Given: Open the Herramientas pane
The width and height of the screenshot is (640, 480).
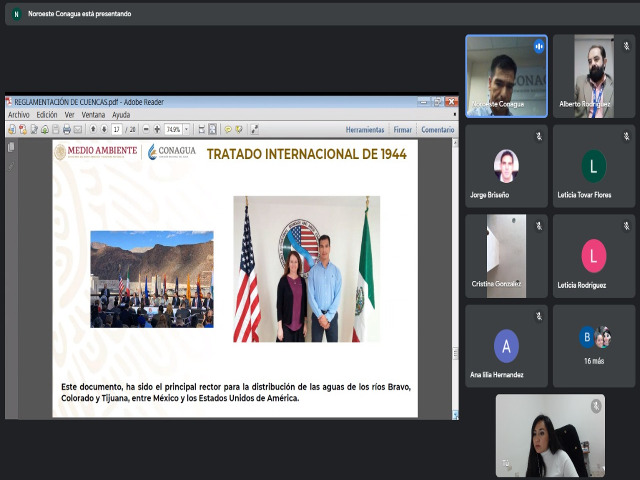Looking at the screenshot, I should click(365, 129).
